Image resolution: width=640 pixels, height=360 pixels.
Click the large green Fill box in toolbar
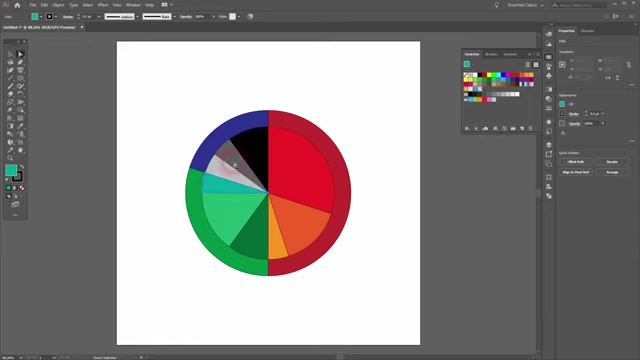(11, 170)
